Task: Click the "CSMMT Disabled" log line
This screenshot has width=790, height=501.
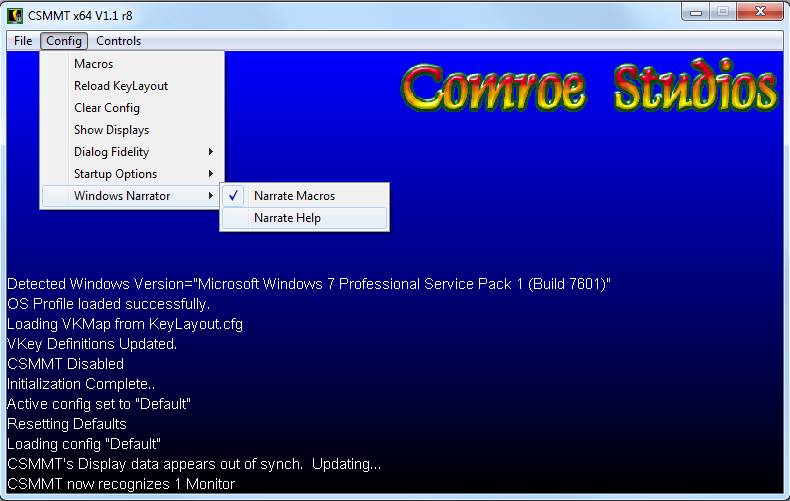Action: (x=65, y=364)
